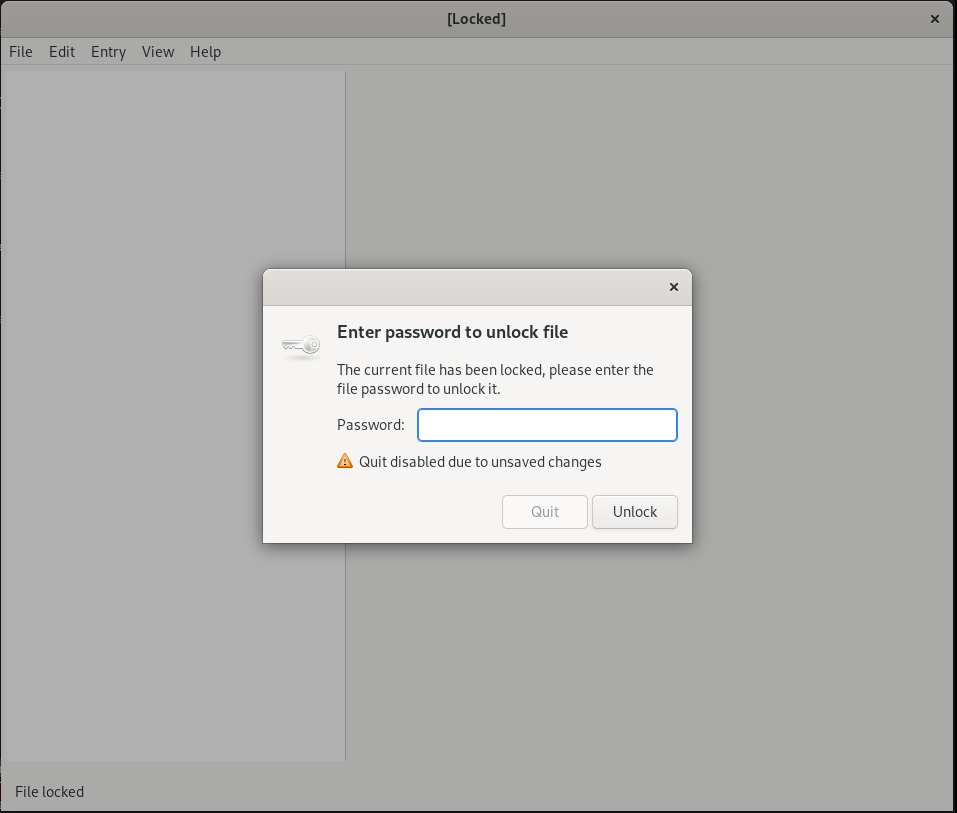Close the unlock password dialog
The width and height of the screenshot is (957, 813).
pyautogui.click(x=673, y=287)
